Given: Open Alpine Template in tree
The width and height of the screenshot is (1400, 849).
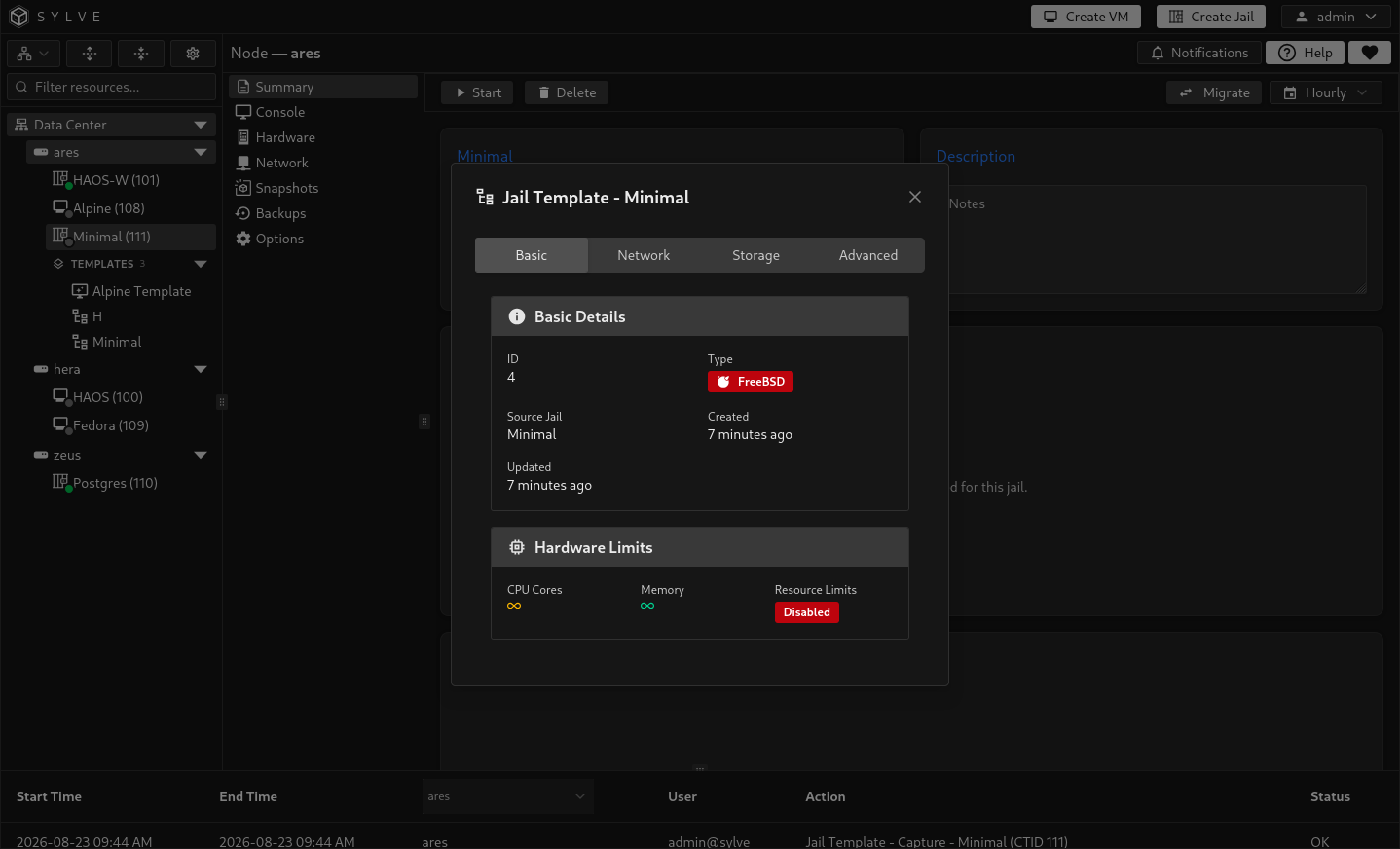Looking at the screenshot, I should tap(141, 291).
